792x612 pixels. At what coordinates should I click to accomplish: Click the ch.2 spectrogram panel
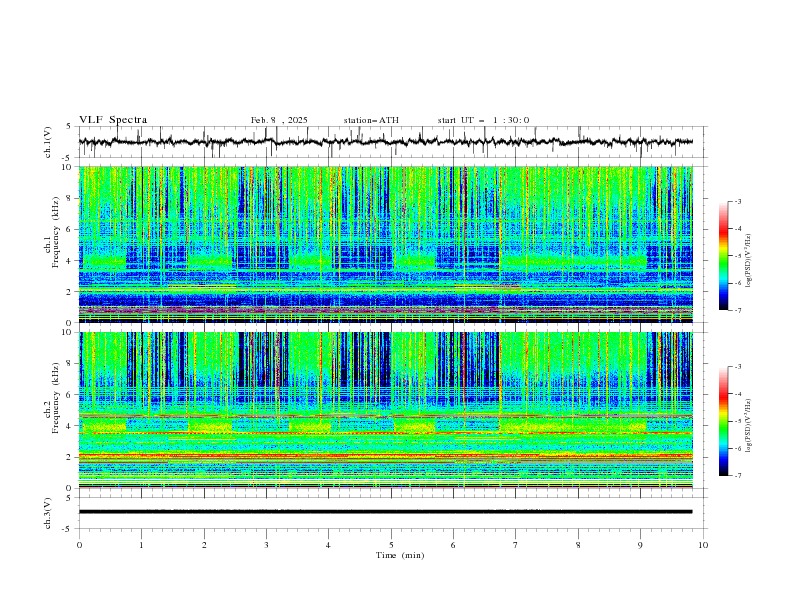[386, 410]
